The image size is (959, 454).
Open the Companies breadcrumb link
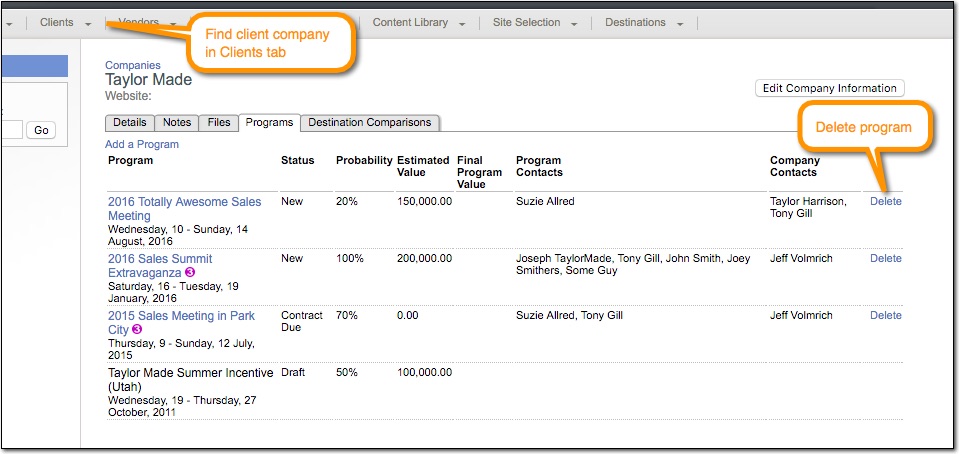(133, 65)
